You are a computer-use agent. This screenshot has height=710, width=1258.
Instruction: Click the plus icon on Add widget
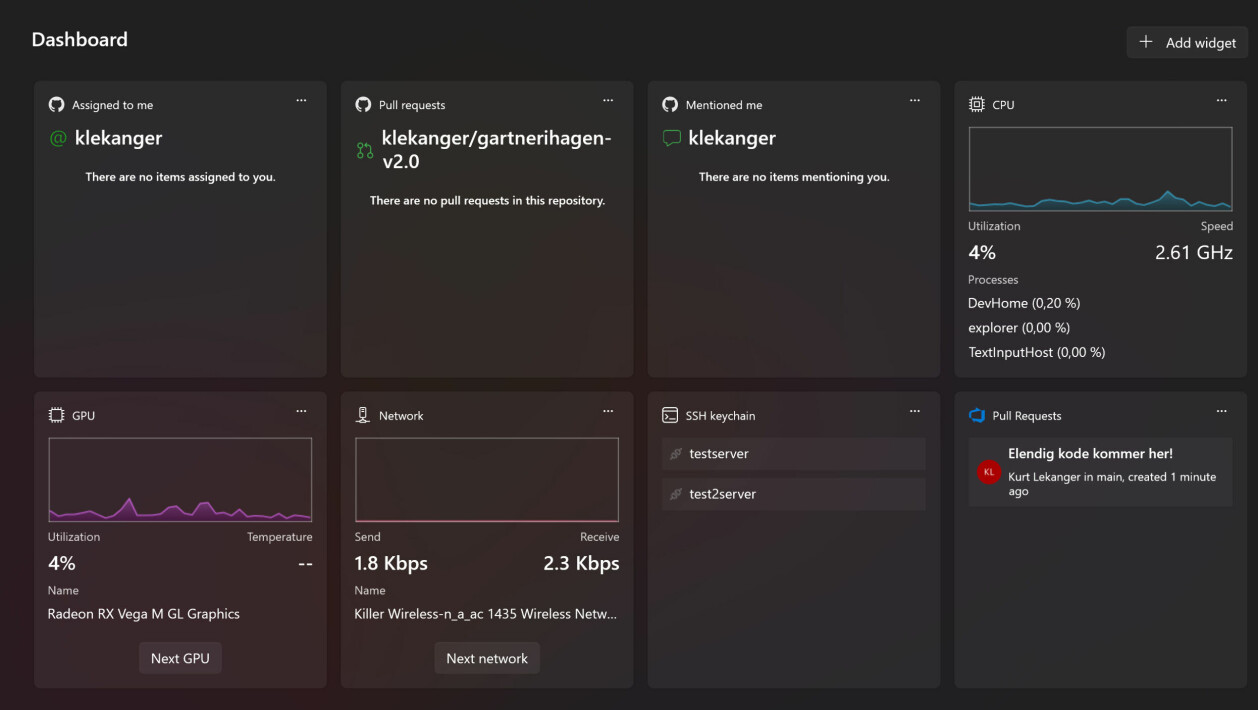[1146, 42]
